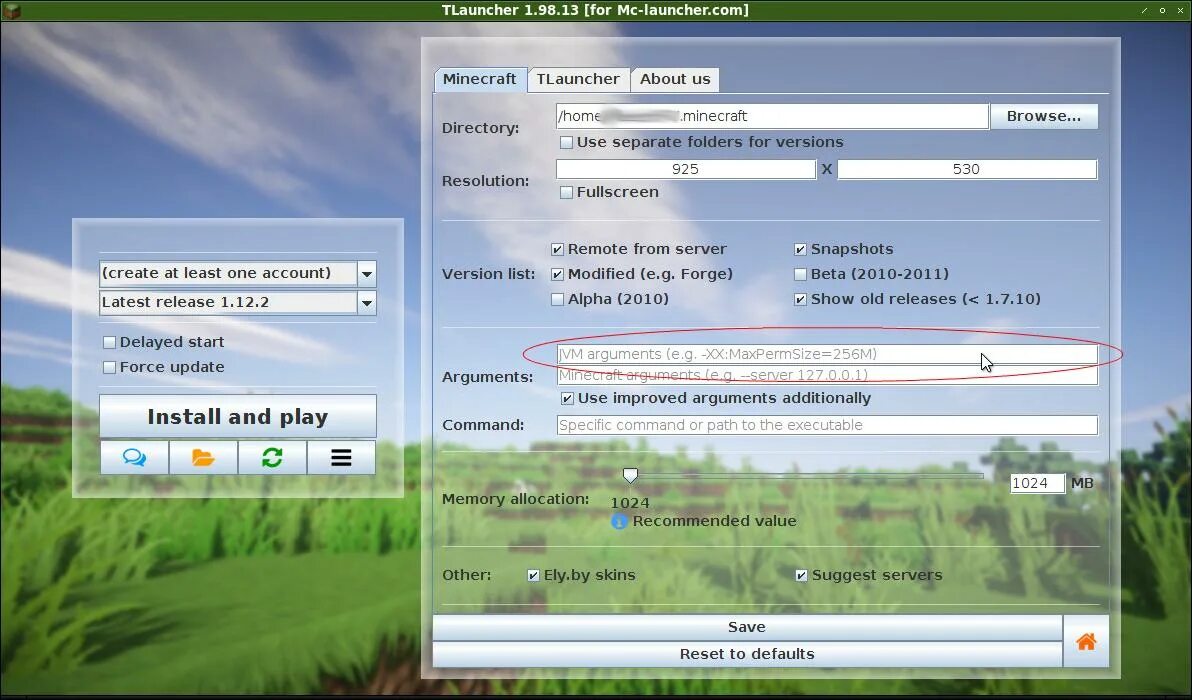Screen dimensions: 1192x700
Task: Click the Save button
Action: coord(747,627)
